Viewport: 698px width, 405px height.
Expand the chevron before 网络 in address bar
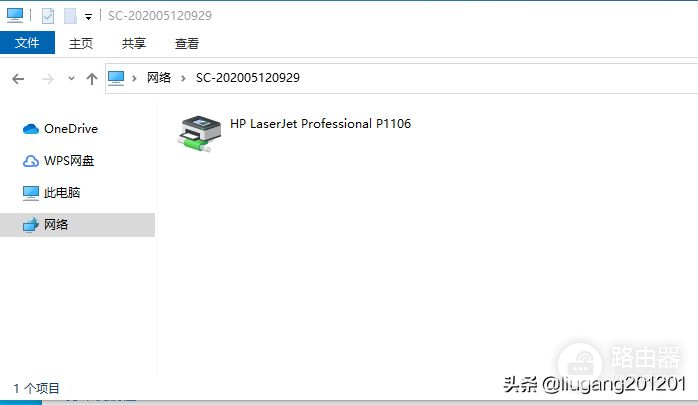[134, 78]
